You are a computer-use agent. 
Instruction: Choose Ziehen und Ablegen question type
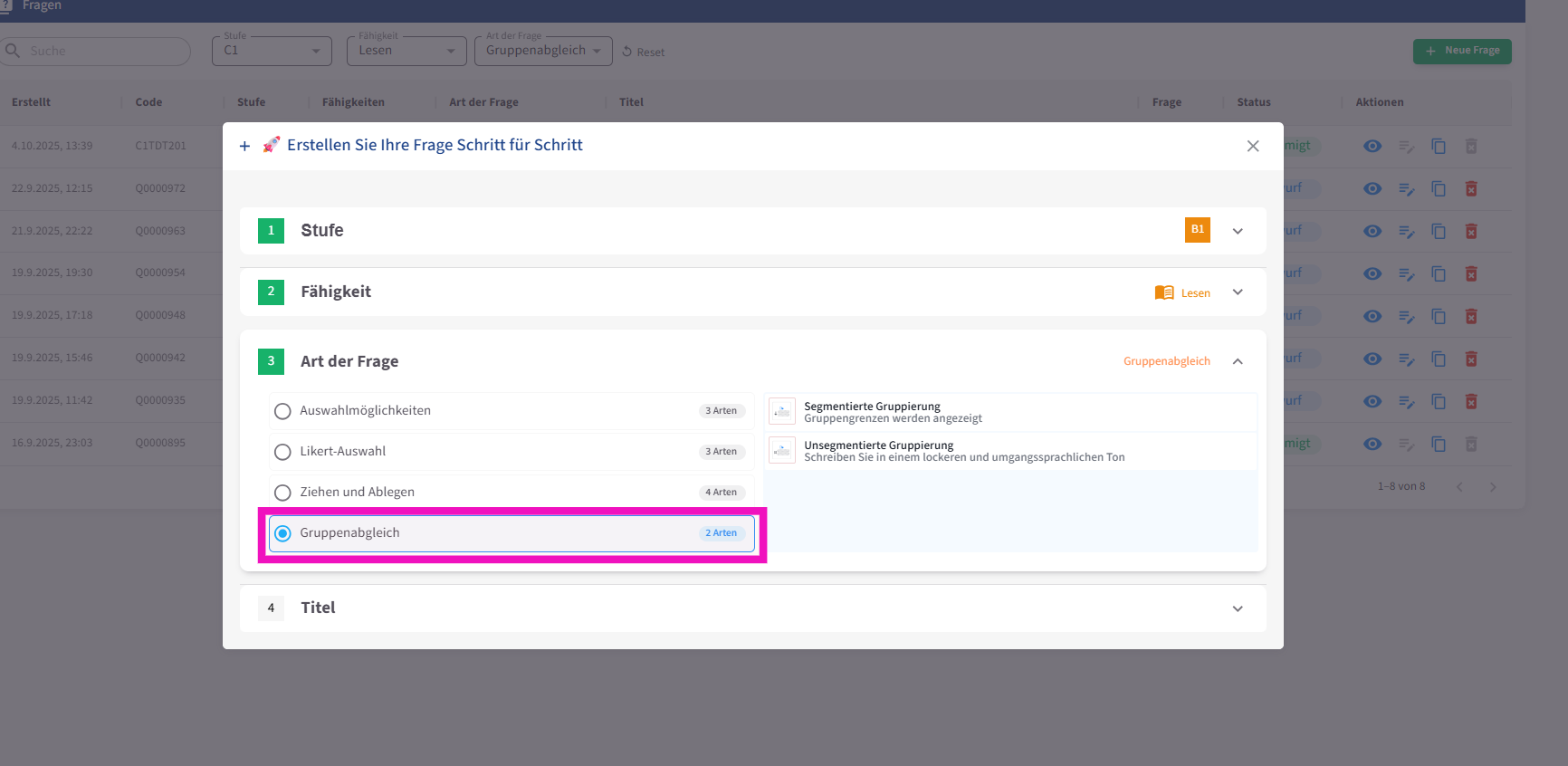(282, 493)
